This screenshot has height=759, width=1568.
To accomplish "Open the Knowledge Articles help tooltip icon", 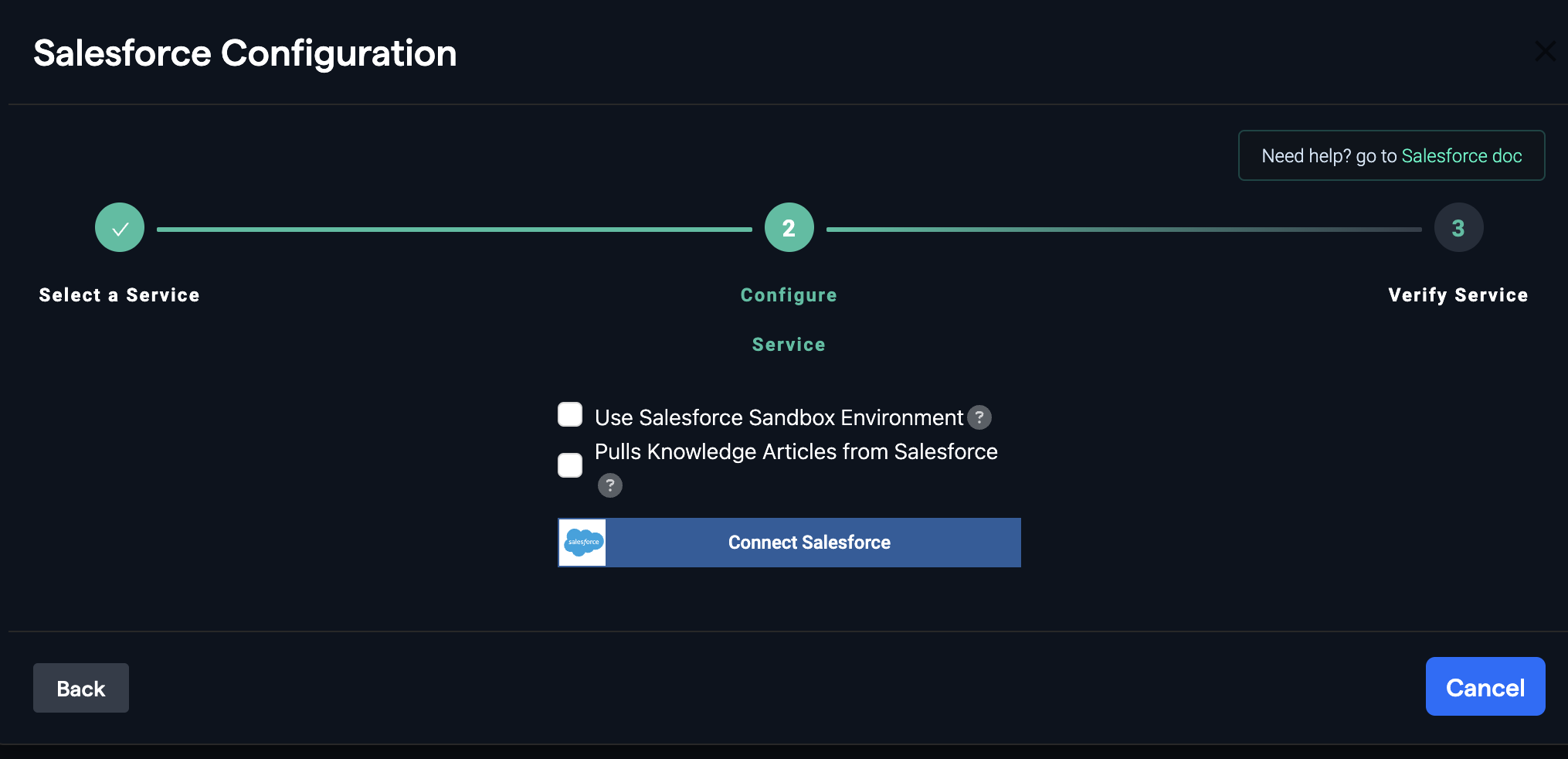I will 610,485.
